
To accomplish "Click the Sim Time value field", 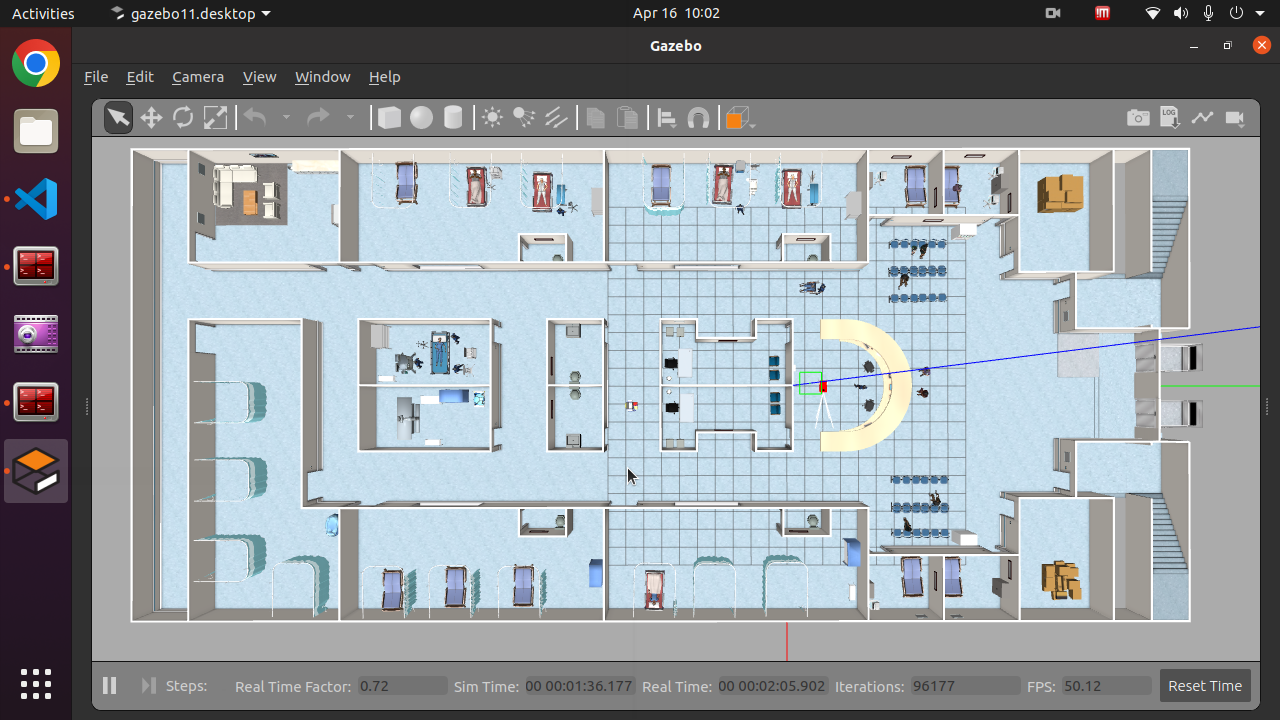I will pyautogui.click(x=580, y=686).
